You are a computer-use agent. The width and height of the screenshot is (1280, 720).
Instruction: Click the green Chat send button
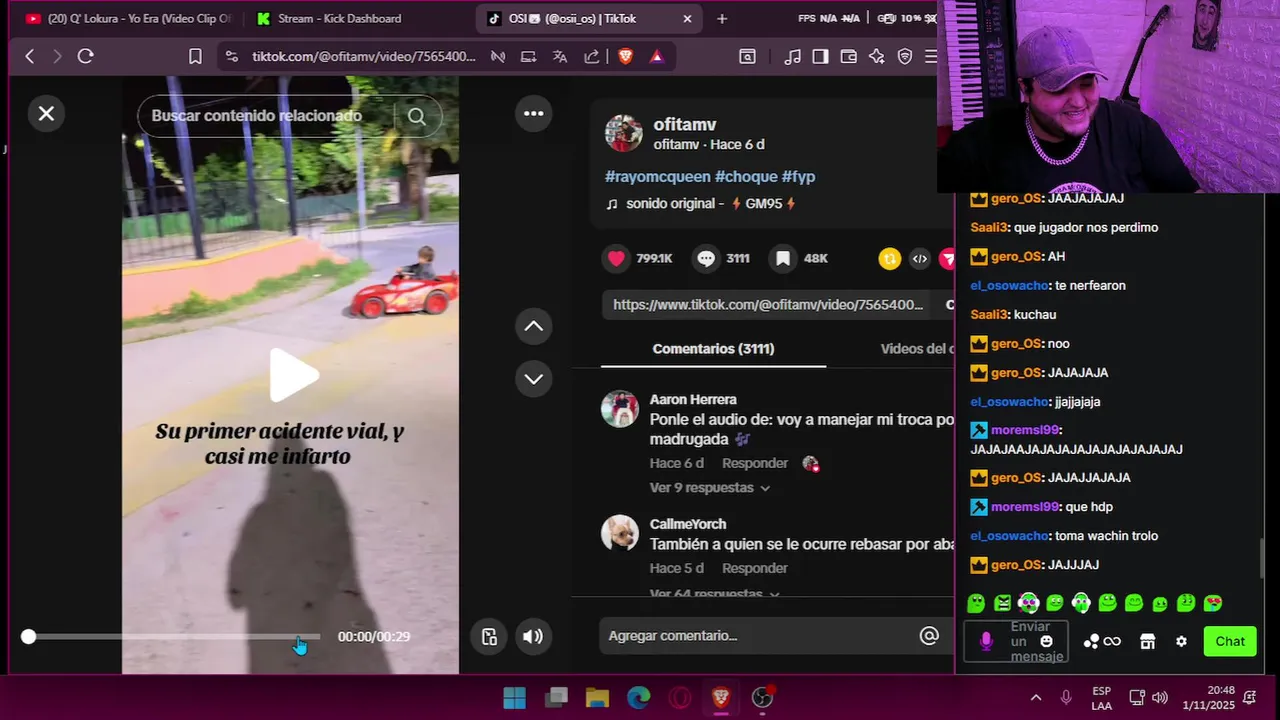tap(1230, 642)
